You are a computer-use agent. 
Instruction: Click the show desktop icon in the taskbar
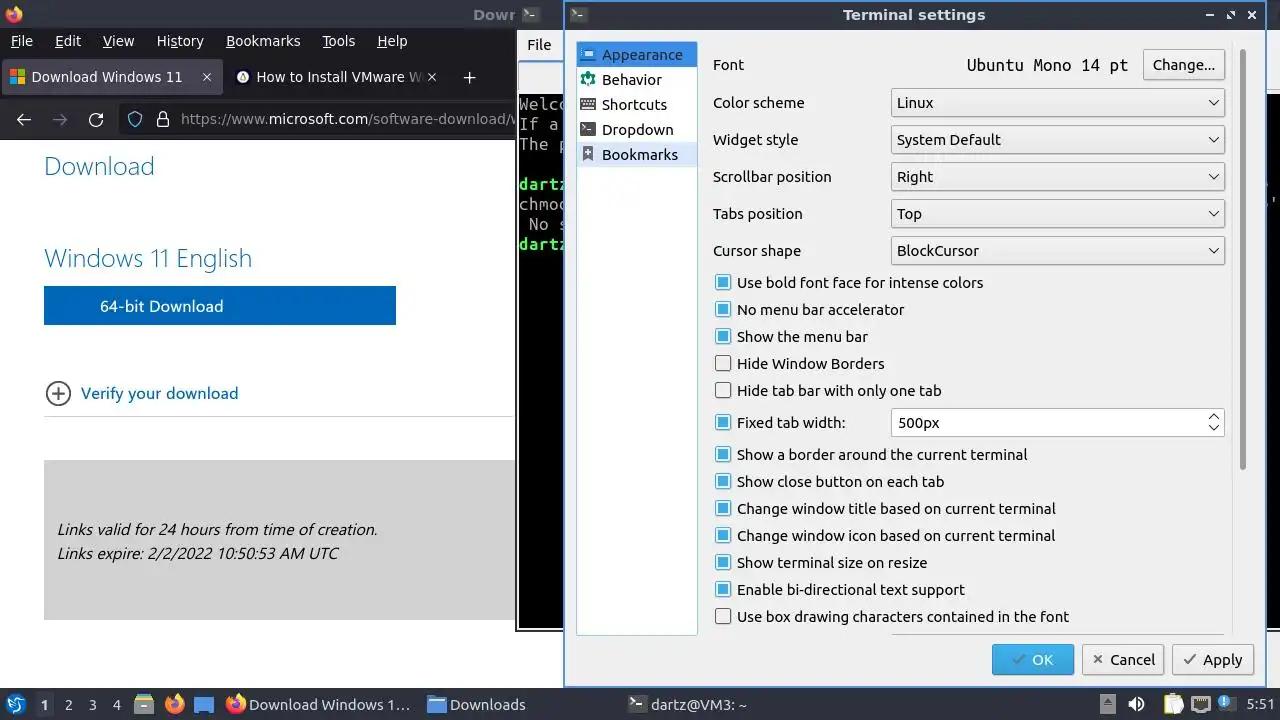(x=204, y=704)
